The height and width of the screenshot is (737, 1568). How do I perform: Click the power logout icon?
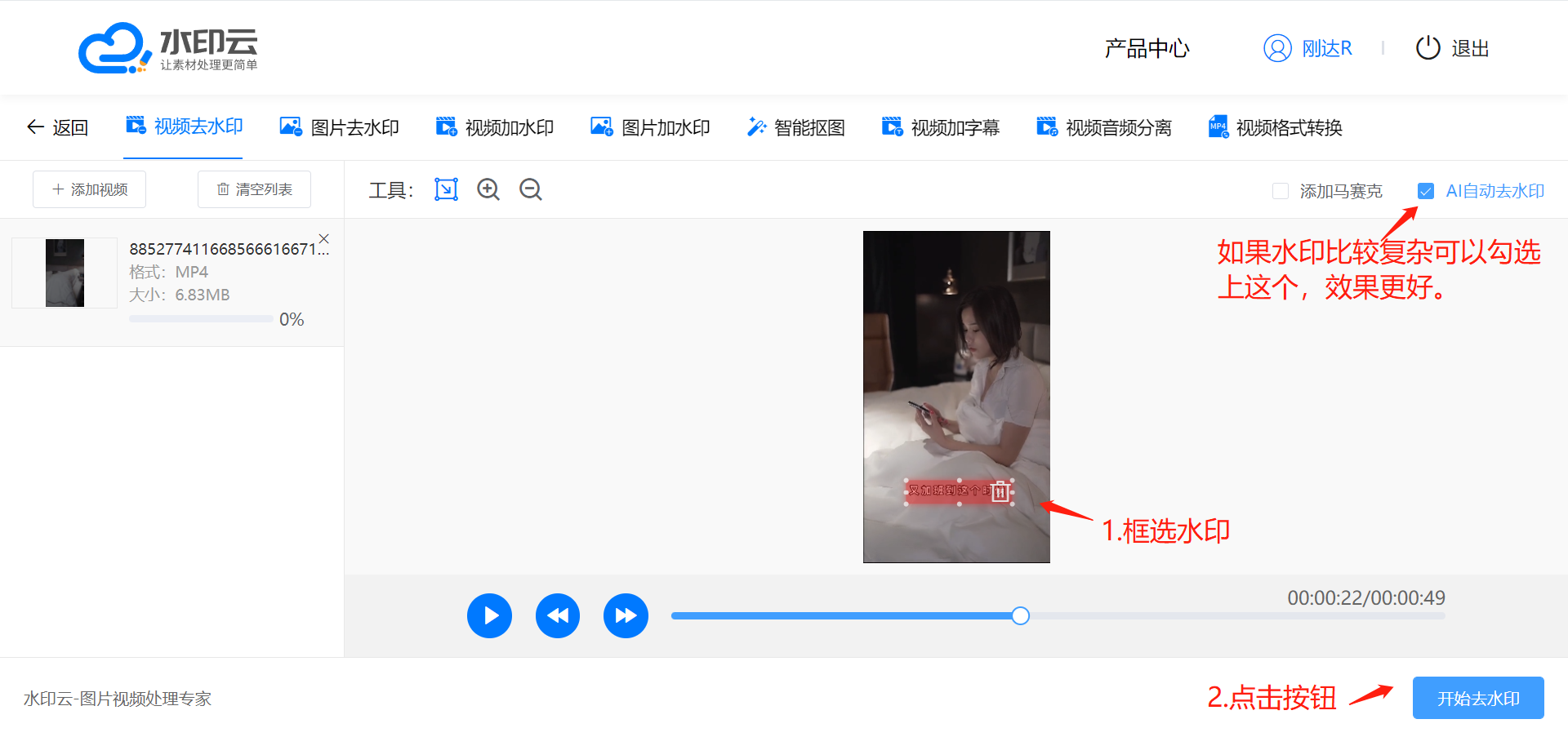click(x=1428, y=47)
